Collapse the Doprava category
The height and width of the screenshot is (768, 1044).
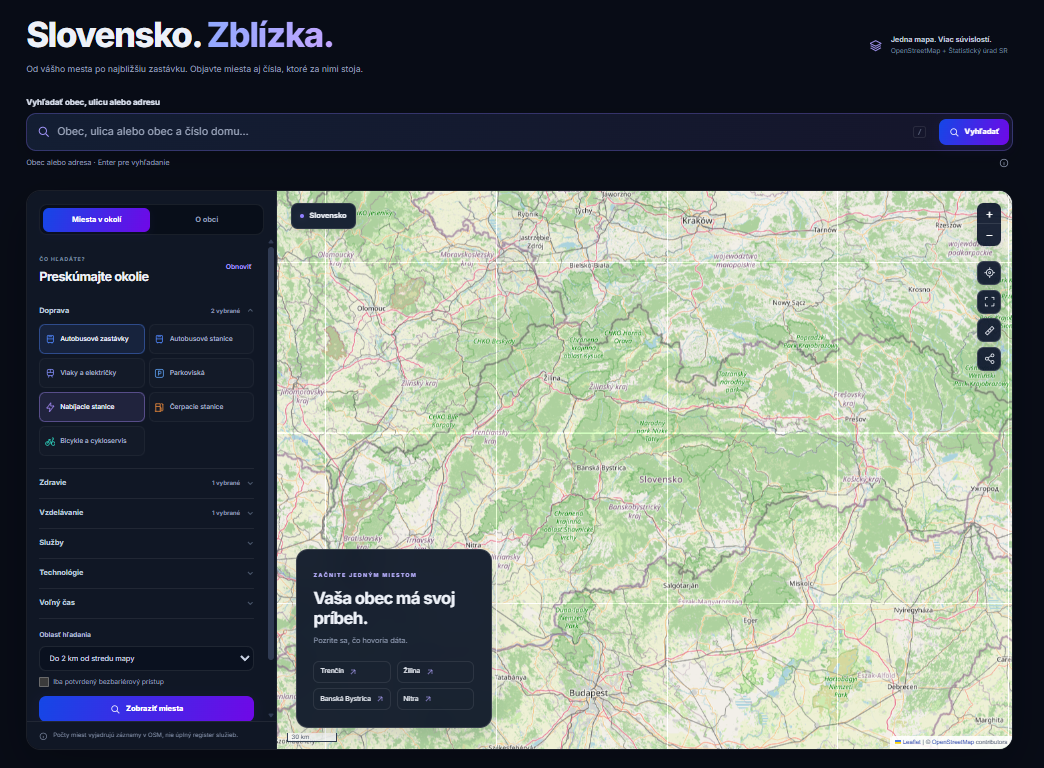(146, 311)
